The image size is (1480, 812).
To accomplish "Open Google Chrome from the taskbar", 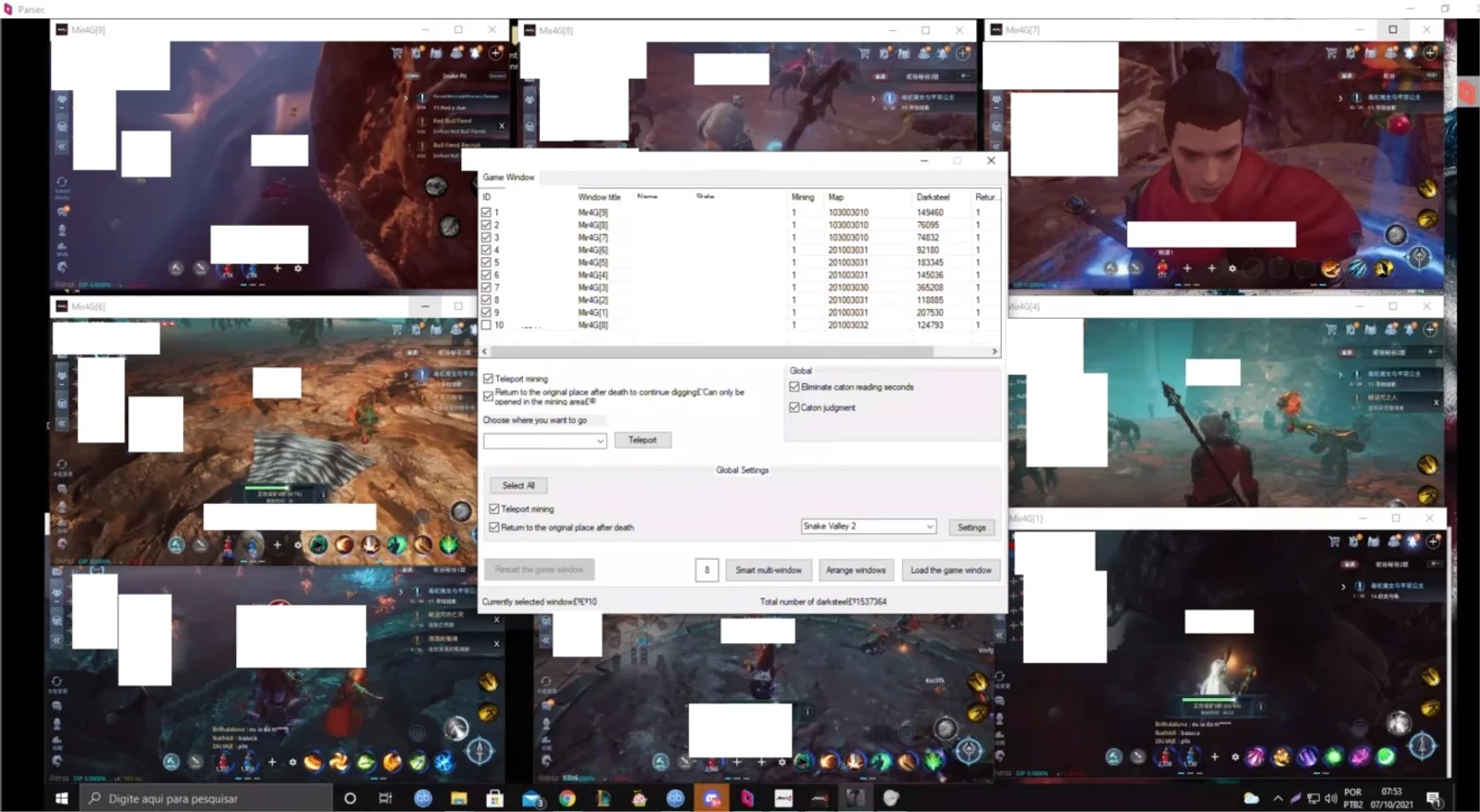I will 567,798.
